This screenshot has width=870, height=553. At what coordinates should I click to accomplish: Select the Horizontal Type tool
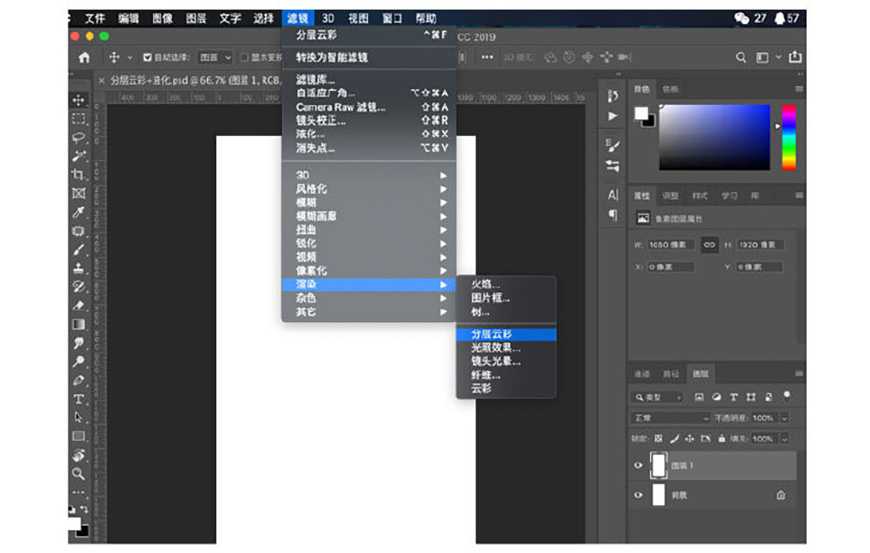click(x=78, y=398)
